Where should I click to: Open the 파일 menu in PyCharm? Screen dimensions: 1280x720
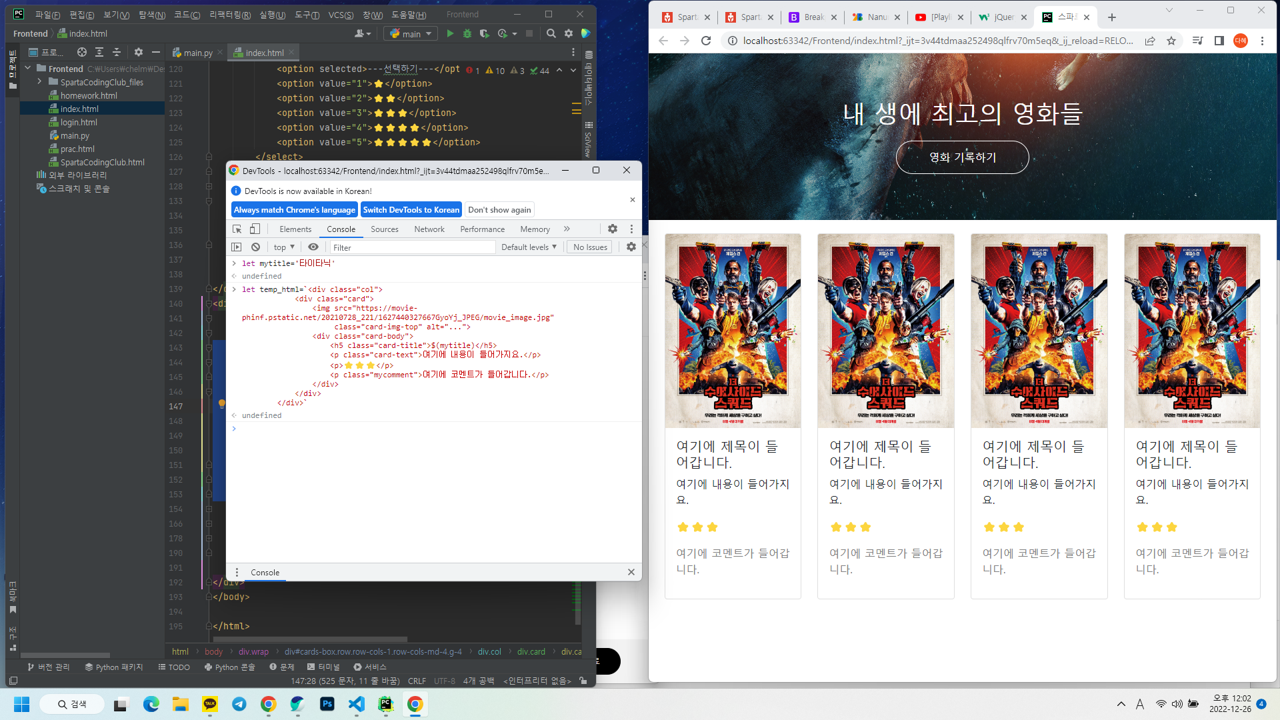pyautogui.click(x=47, y=15)
